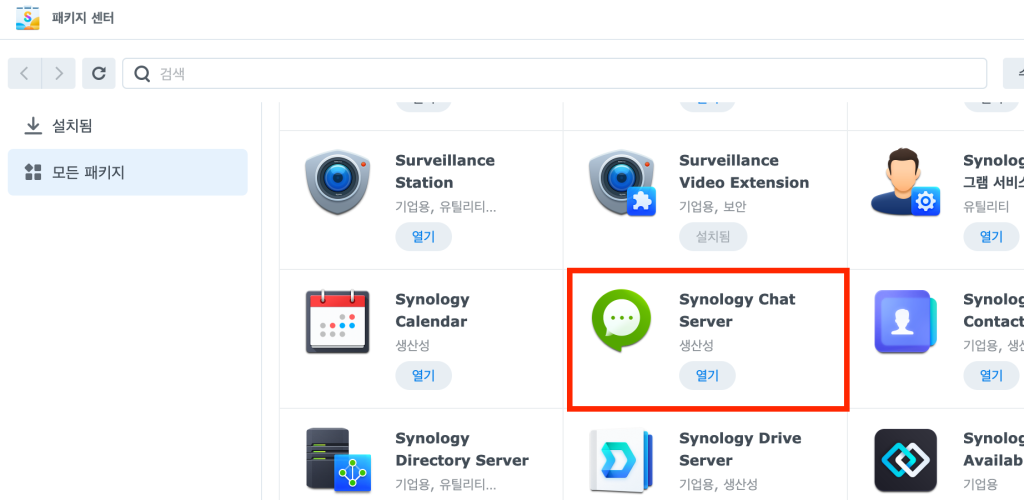Image resolution: width=1024 pixels, height=500 pixels.
Task: Open Surveillance Video Extension icon
Action: pos(622,183)
